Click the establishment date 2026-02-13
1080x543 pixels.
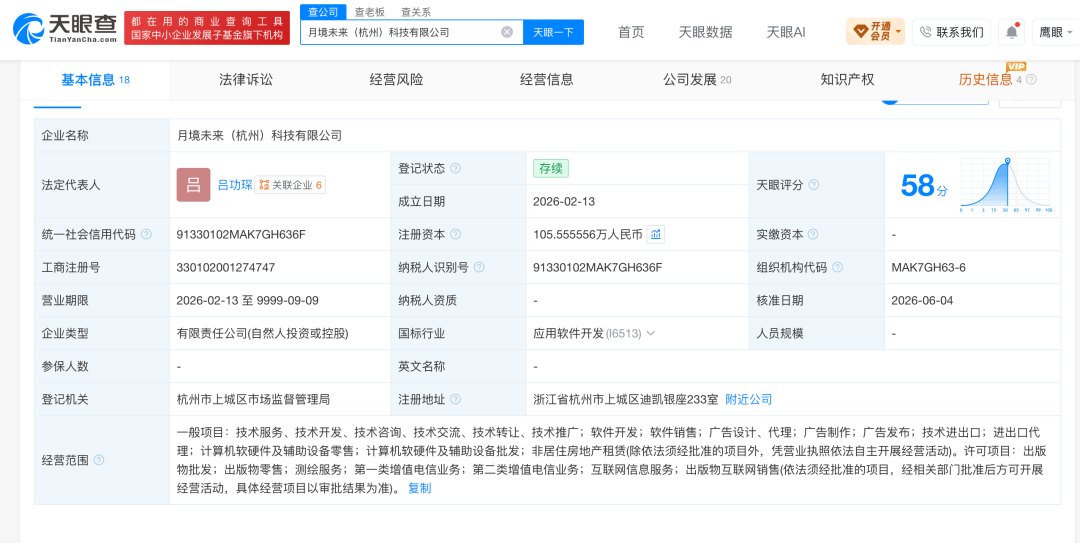564,201
